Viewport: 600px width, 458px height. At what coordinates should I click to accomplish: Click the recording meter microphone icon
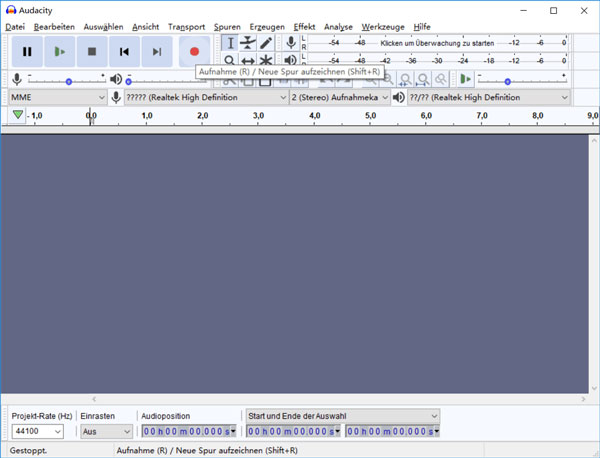(291, 43)
